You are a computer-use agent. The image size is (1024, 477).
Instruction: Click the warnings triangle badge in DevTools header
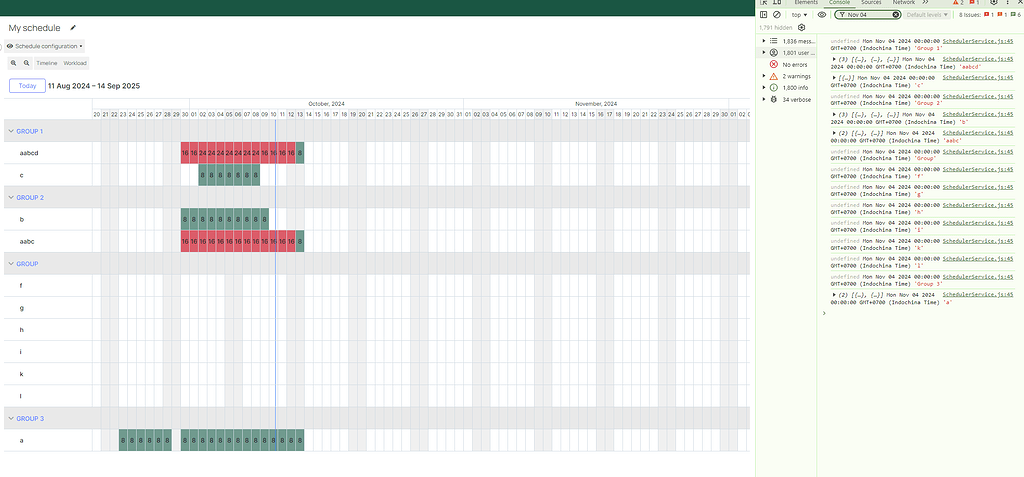click(957, 3)
